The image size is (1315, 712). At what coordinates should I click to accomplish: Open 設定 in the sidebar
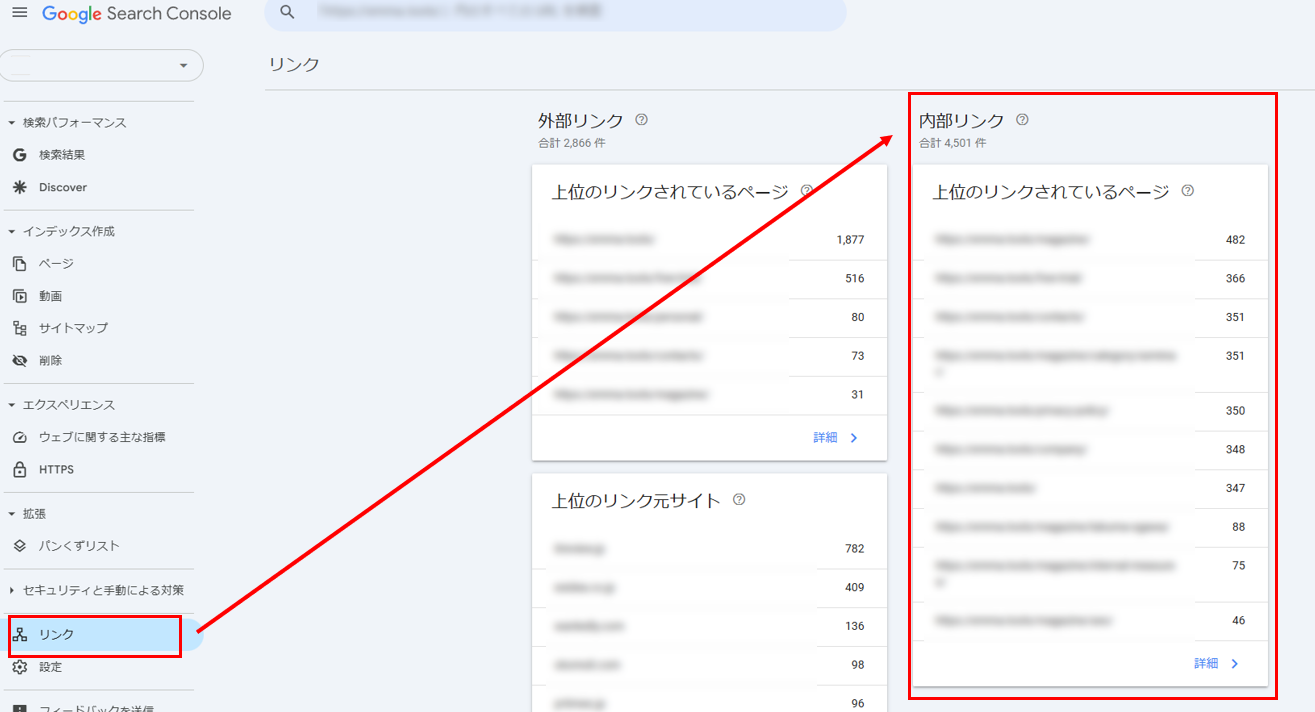[x=50, y=667]
